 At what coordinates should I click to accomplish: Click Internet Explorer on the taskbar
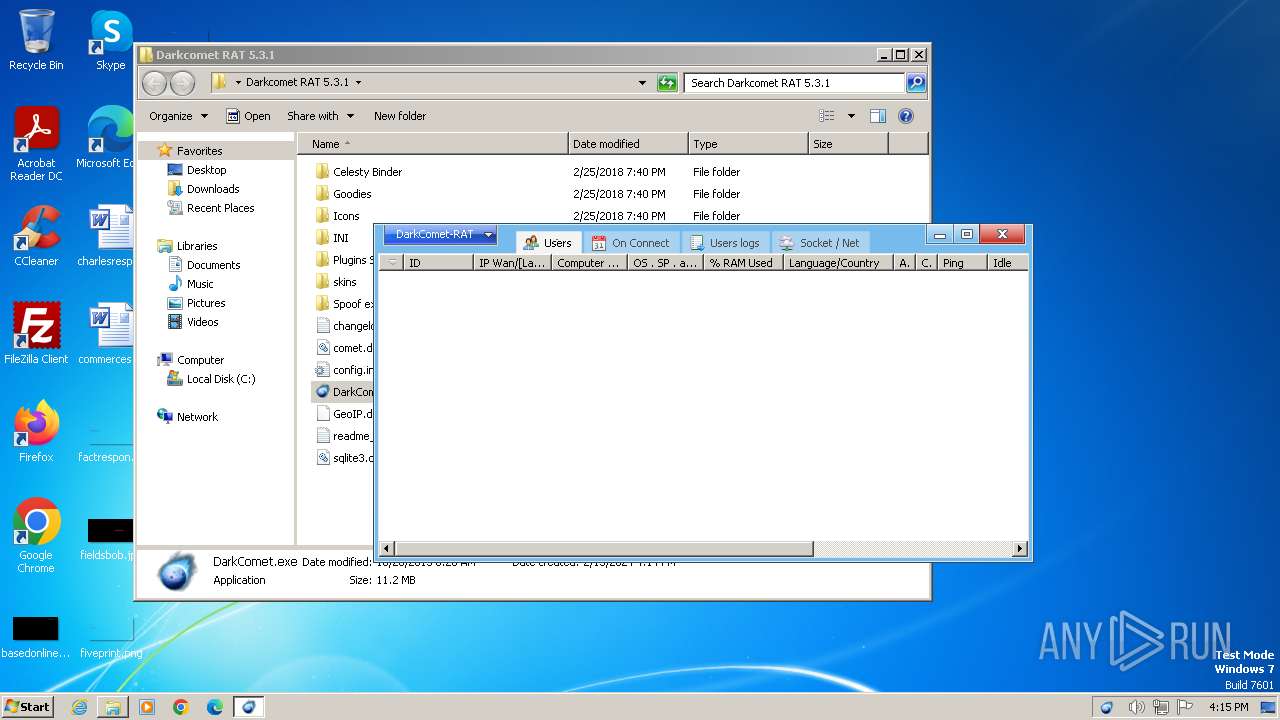coord(79,707)
